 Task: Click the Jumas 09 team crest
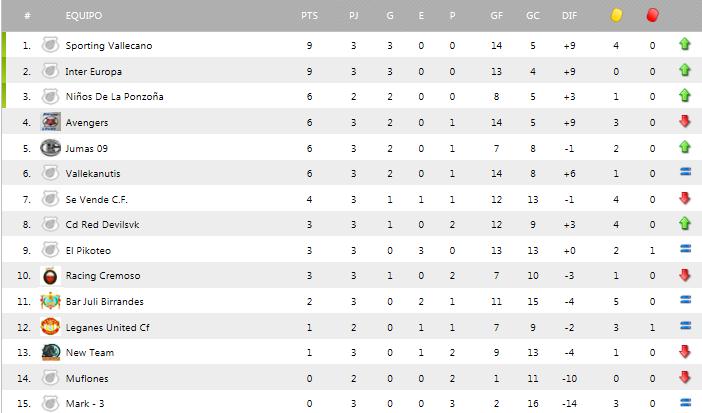[50, 148]
